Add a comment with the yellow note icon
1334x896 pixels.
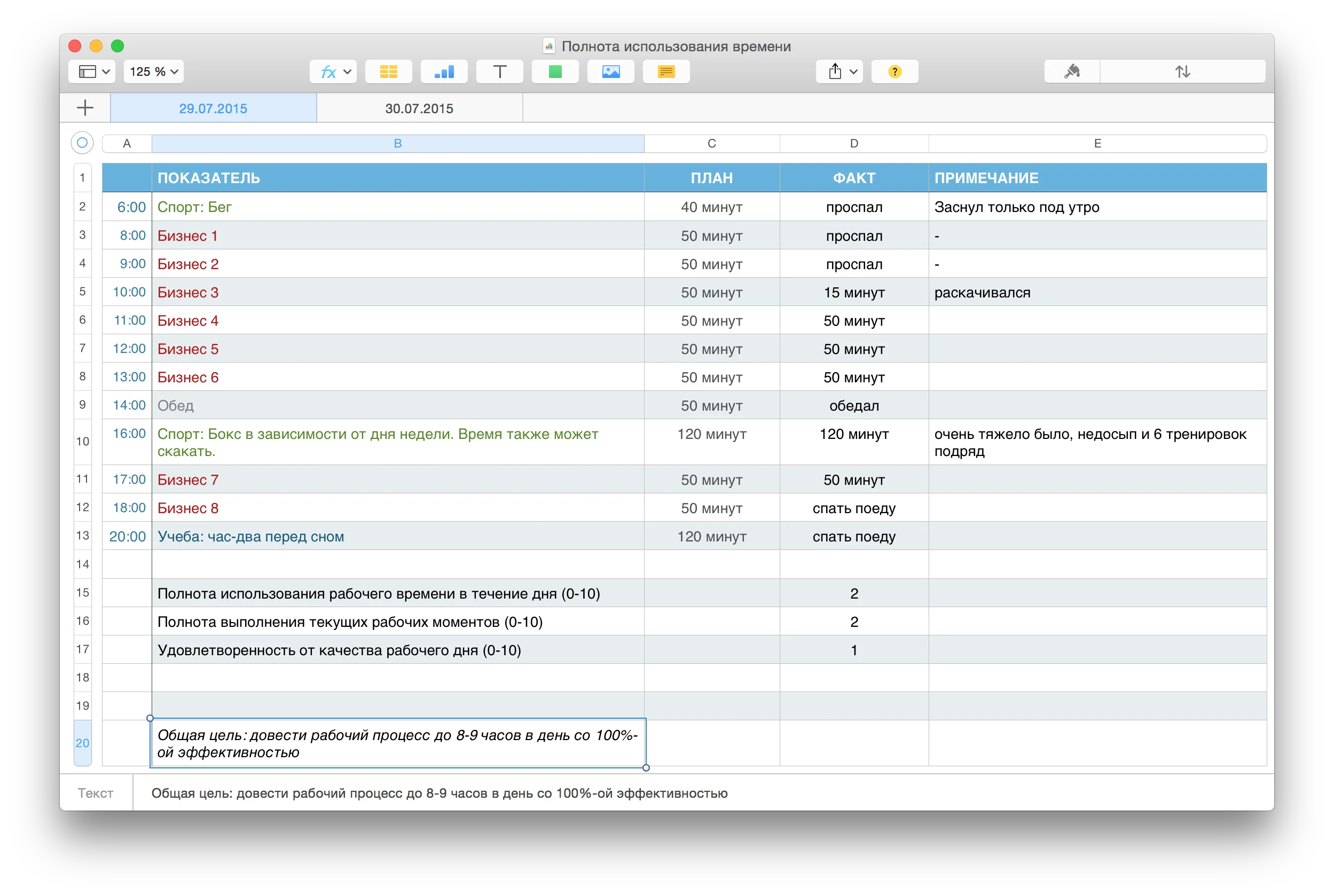666,72
